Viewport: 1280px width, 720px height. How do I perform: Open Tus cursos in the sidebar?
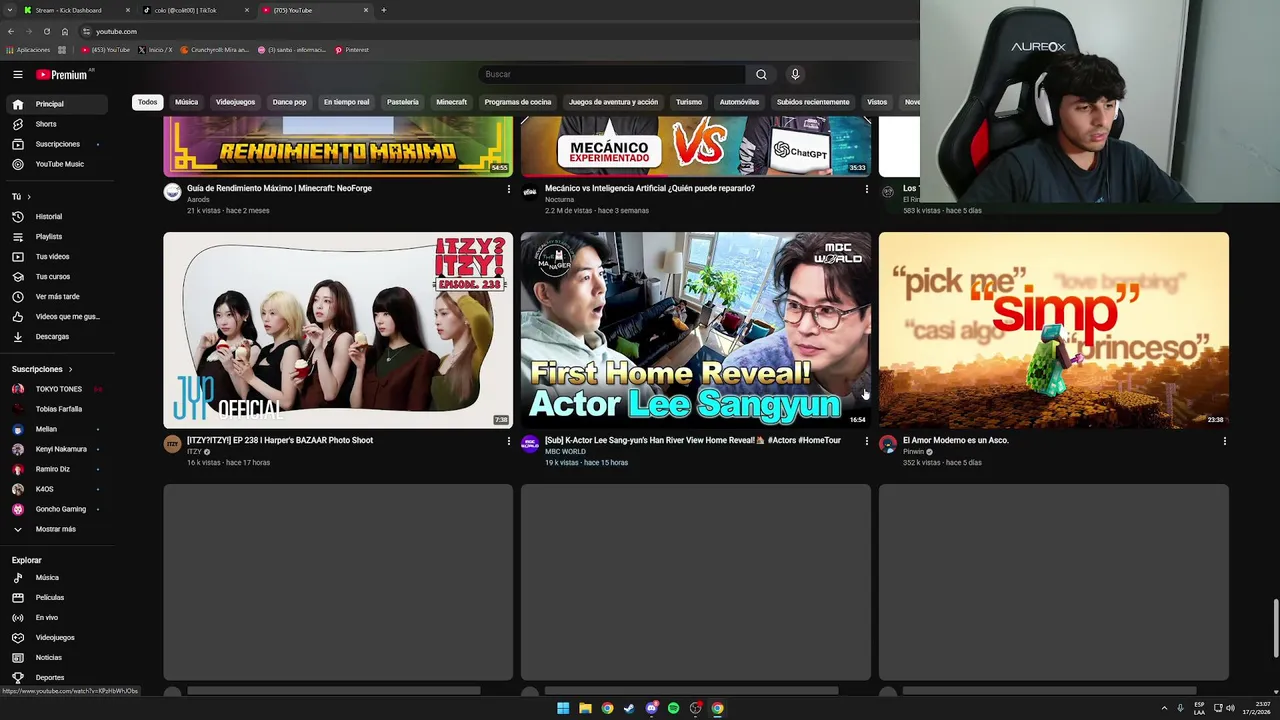point(57,276)
